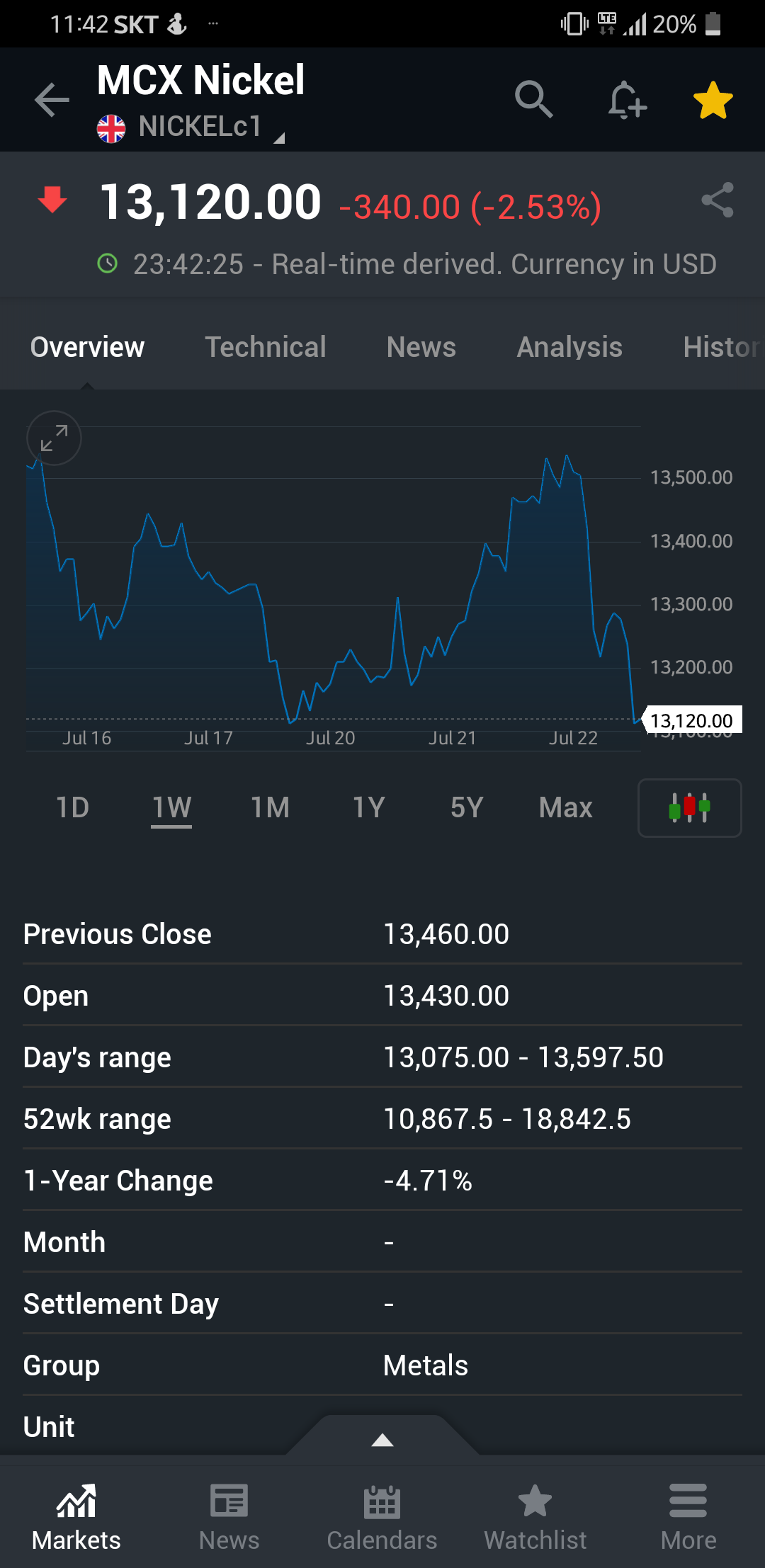Open Calendars in bottom navigation
Screen dimensions: 765x1568
tap(382, 1518)
